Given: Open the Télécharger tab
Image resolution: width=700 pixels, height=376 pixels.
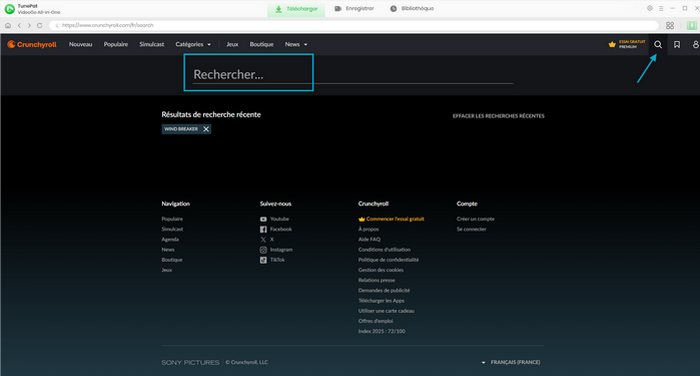Looking at the screenshot, I should click(x=296, y=9).
